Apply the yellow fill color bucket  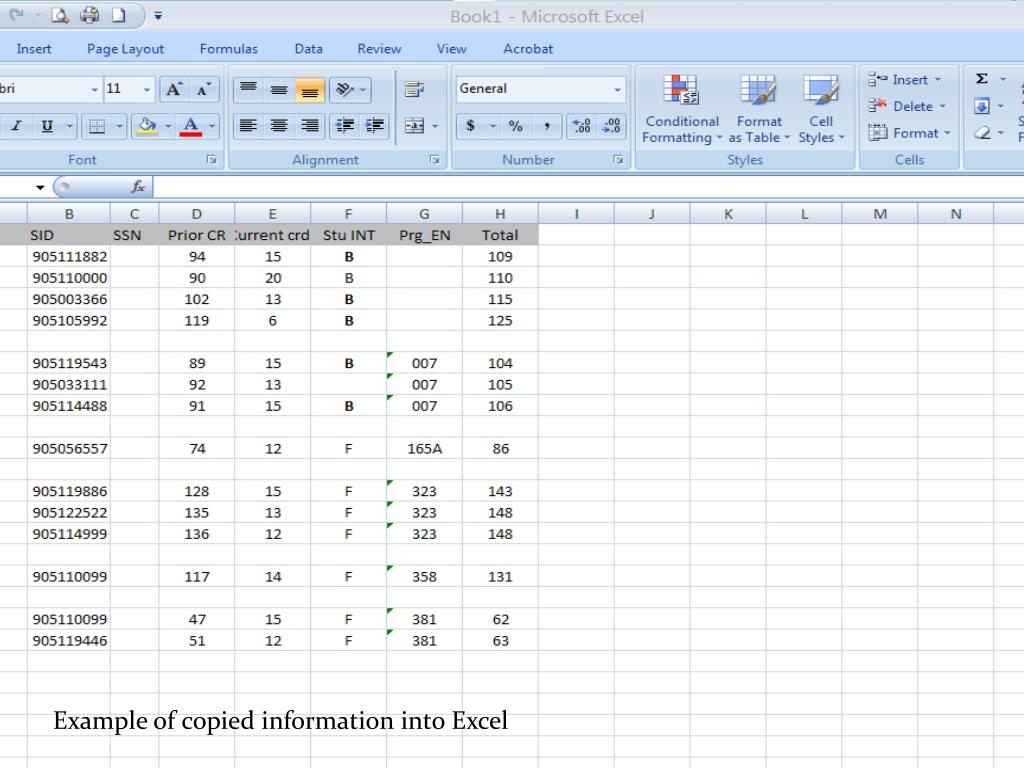coord(147,126)
